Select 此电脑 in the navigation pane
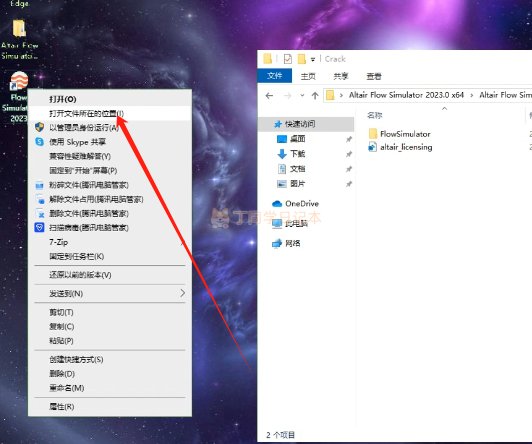 click(297, 223)
